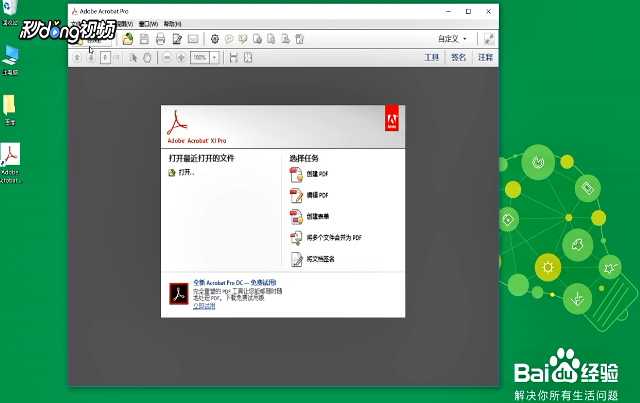Select the arrow Selection tool
Image resolution: width=640 pixels, height=403 pixels.
[x=133, y=58]
